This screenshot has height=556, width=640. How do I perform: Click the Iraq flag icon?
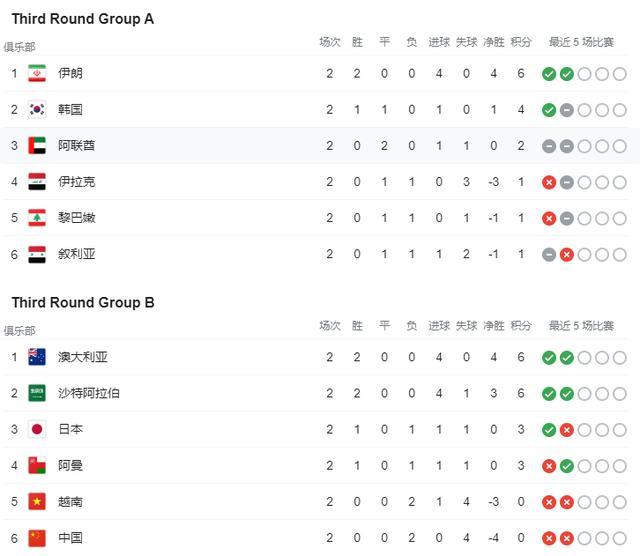coord(37,181)
